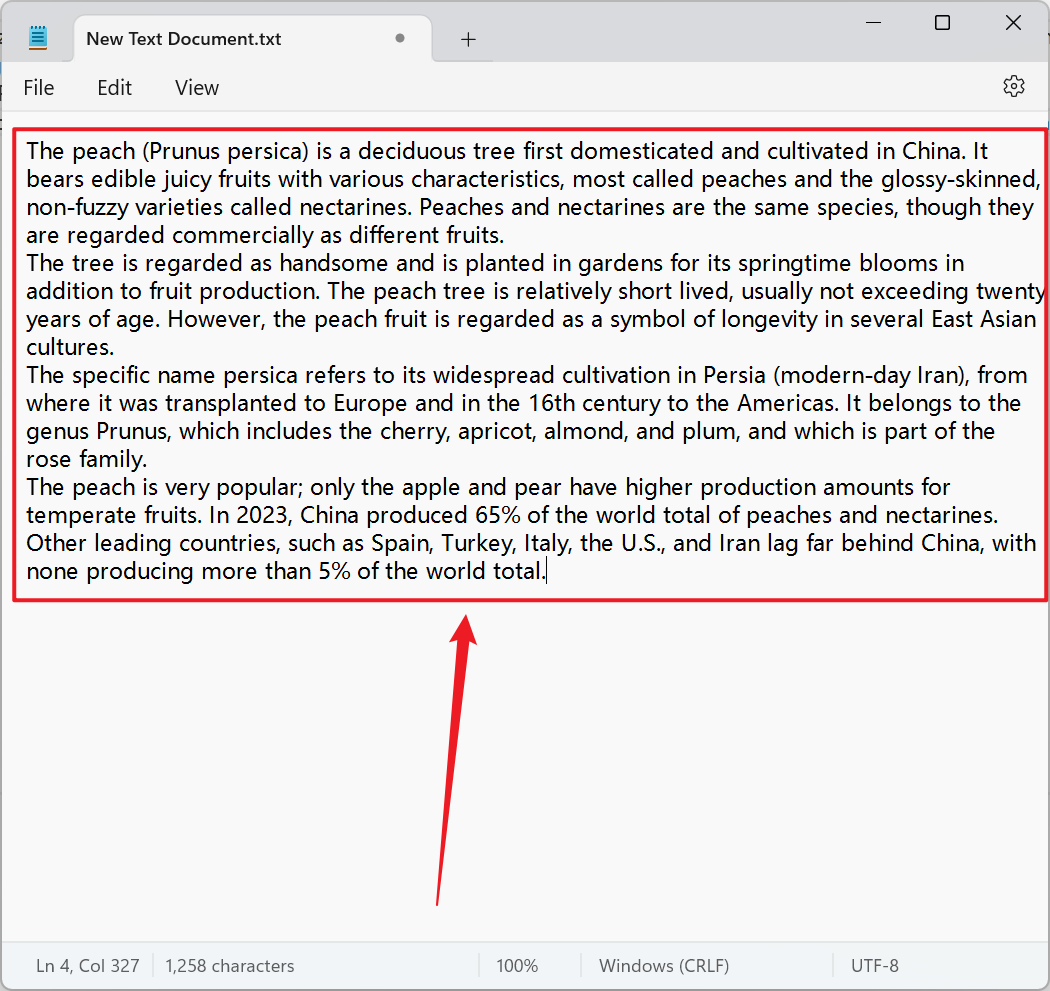Close the Notepad window
Viewport: 1050px width, 991px height.
click(x=1013, y=23)
